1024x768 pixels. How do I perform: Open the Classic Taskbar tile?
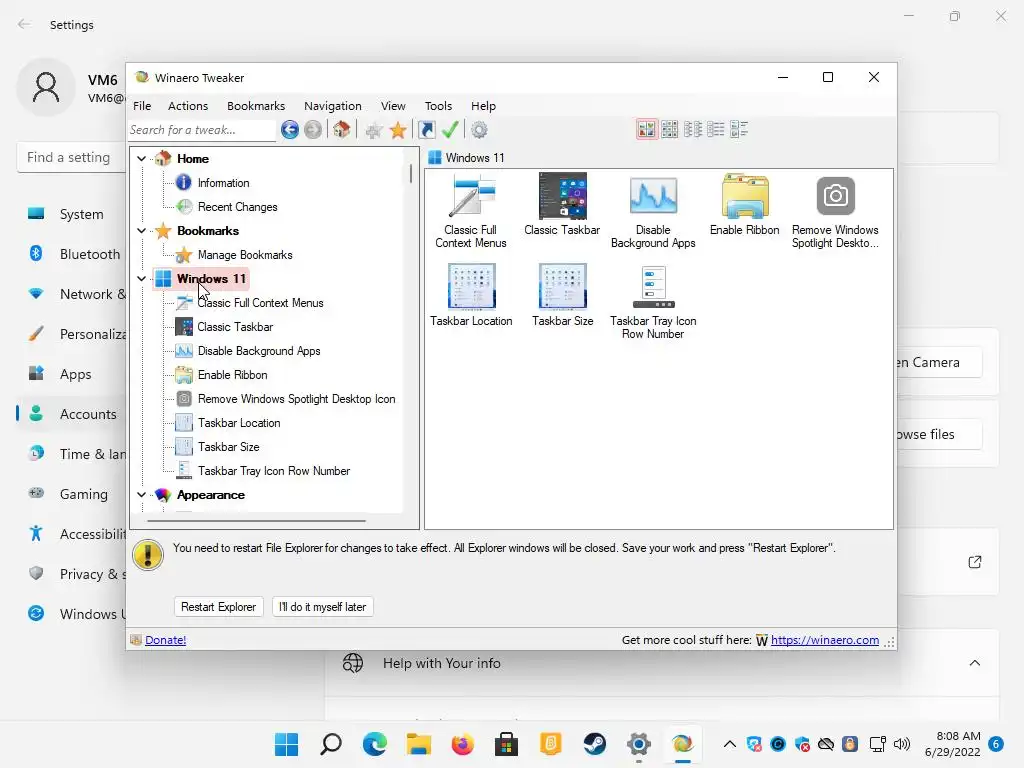(x=562, y=204)
